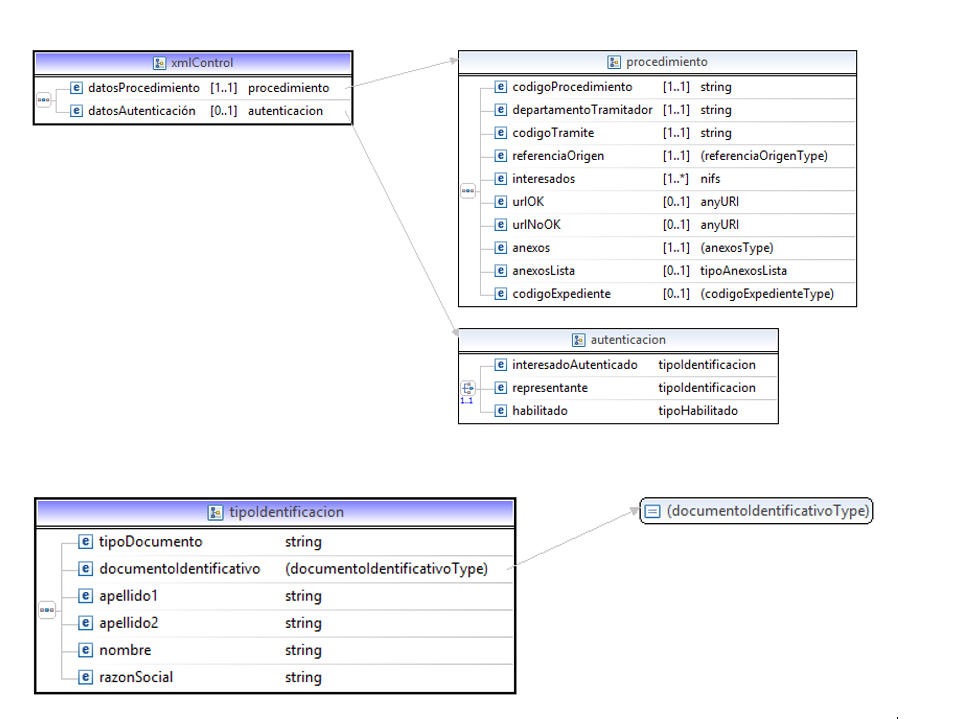The height and width of the screenshot is (719, 953).
Task: Click the xmlControl complex type header icon
Action: 159,63
